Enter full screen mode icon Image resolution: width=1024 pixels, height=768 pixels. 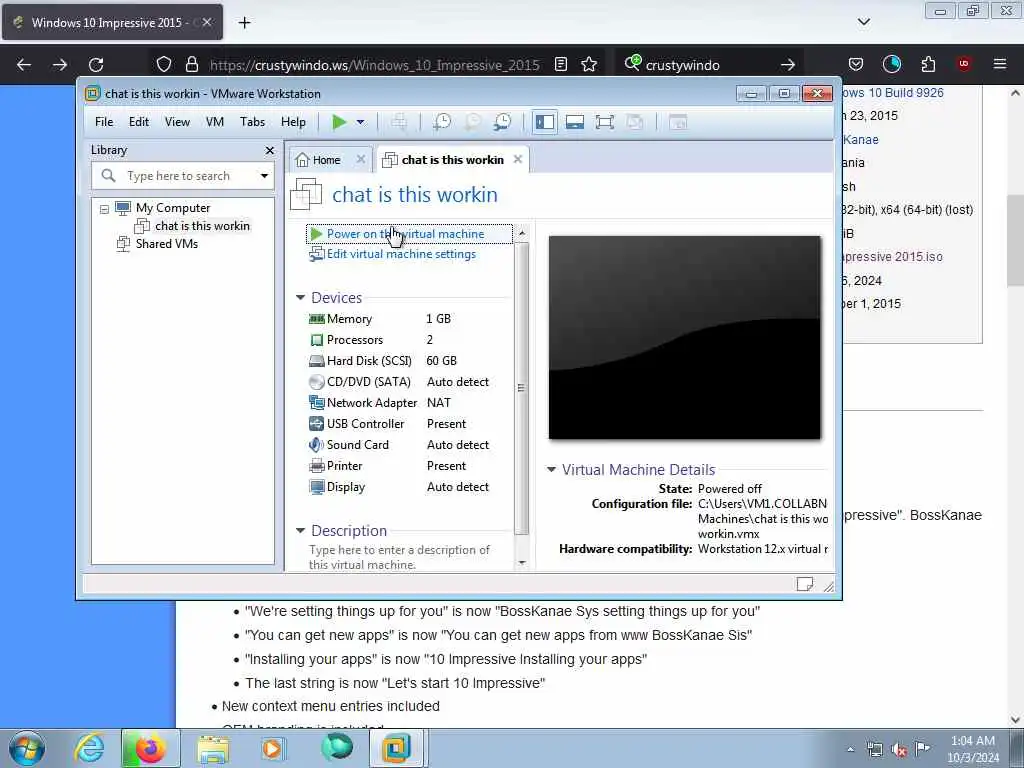[605, 122]
